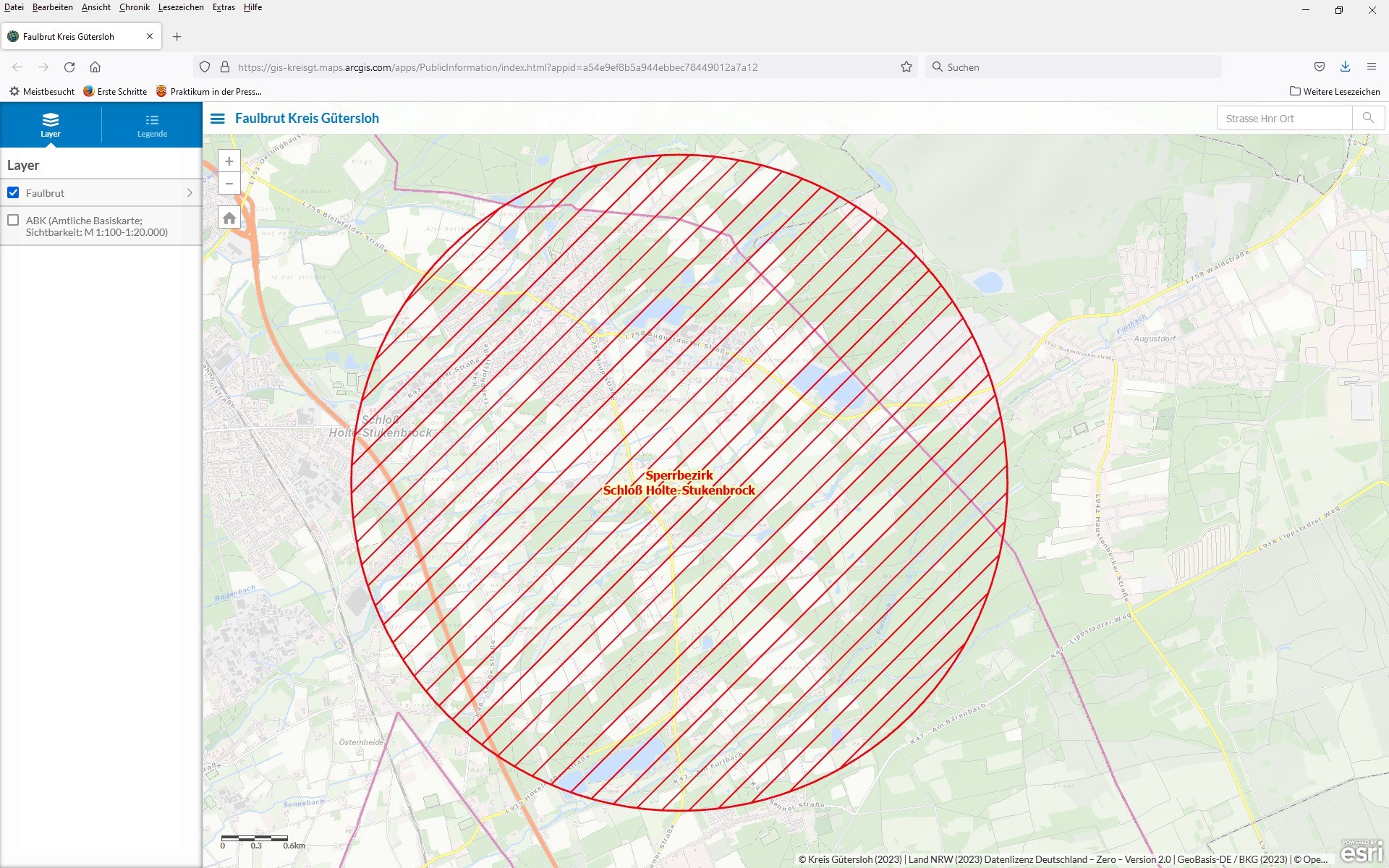1389x868 pixels.
Task: Open the map app hamburger menu
Action: [217, 118]
